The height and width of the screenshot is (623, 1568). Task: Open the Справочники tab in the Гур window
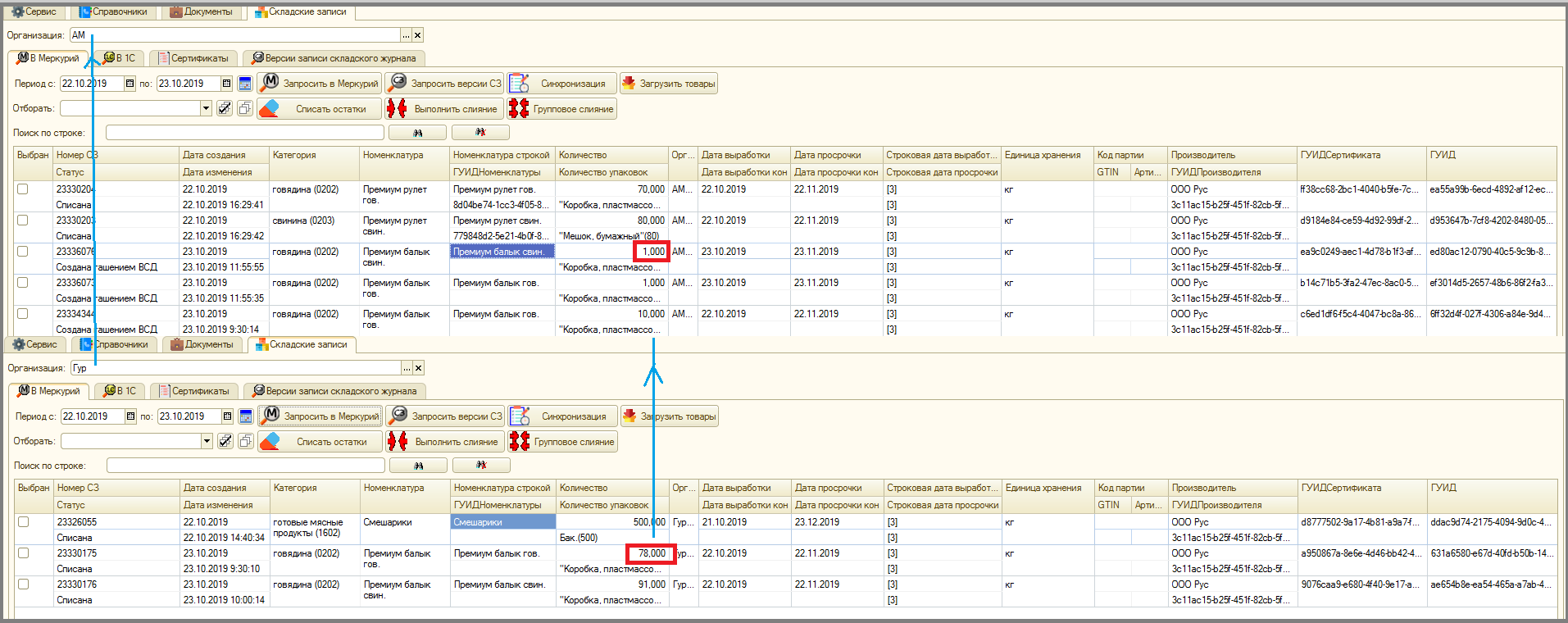click(x=116, y=344)
